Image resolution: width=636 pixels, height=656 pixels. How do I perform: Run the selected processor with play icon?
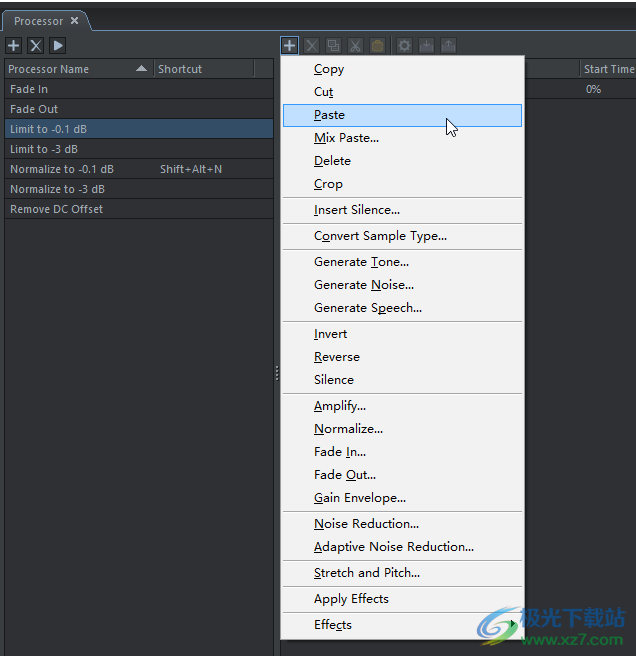click(58, 45)
